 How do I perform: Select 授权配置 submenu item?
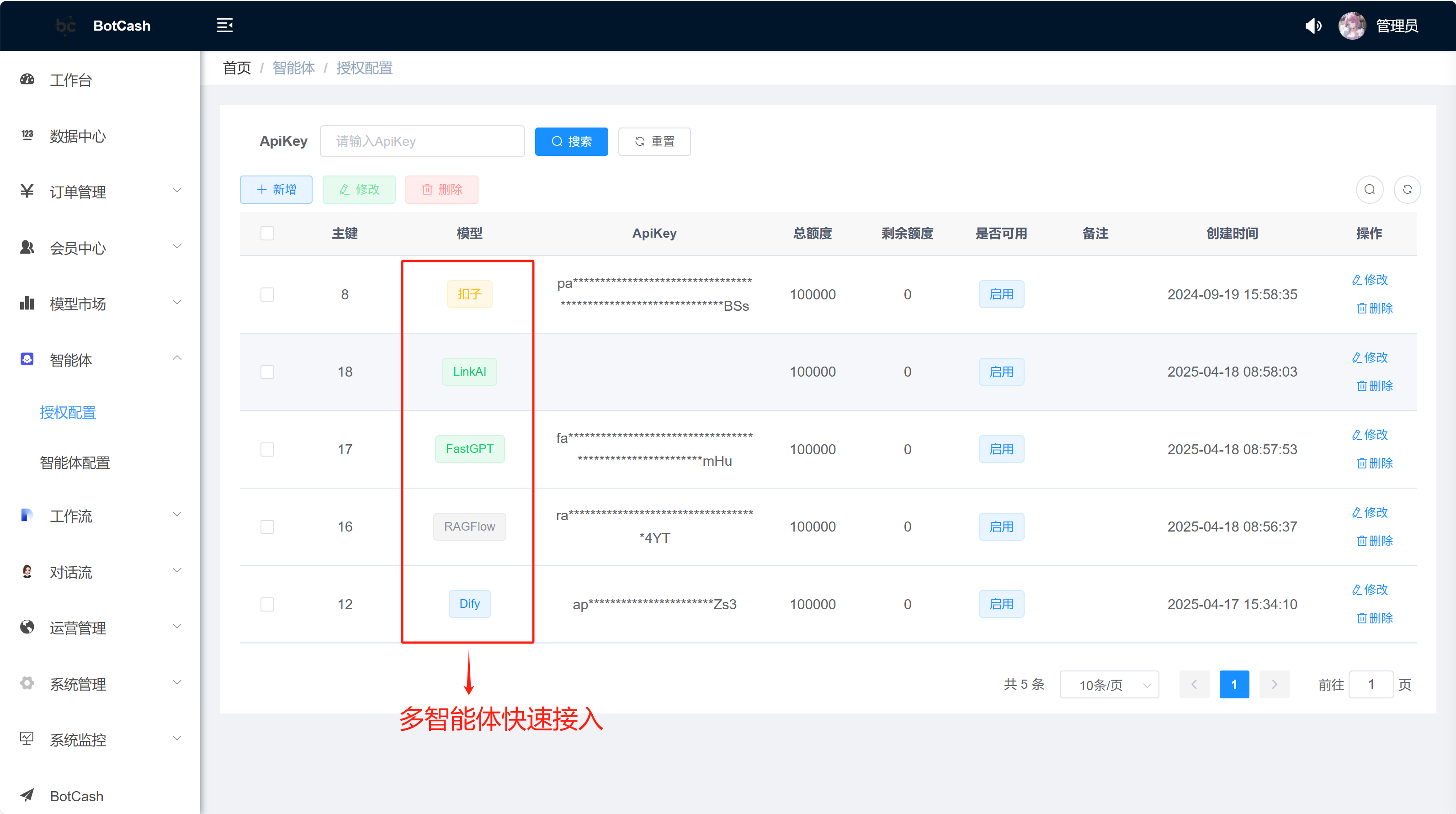(68, 413)
